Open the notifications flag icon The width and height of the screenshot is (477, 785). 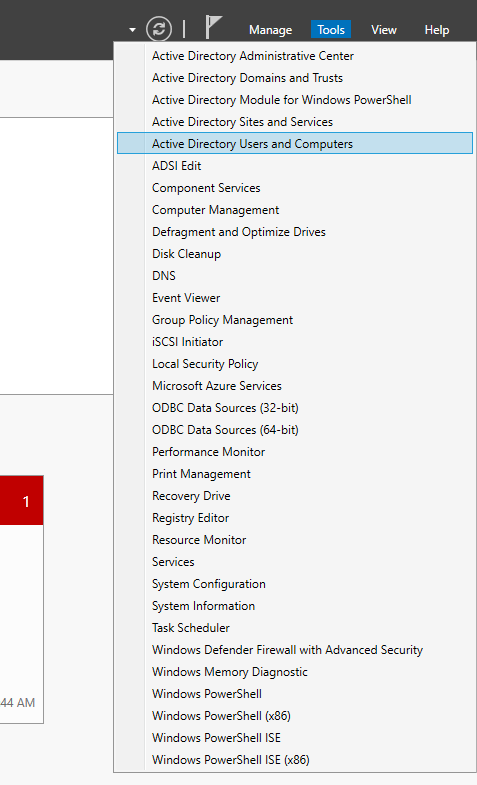tap(213, 27)
